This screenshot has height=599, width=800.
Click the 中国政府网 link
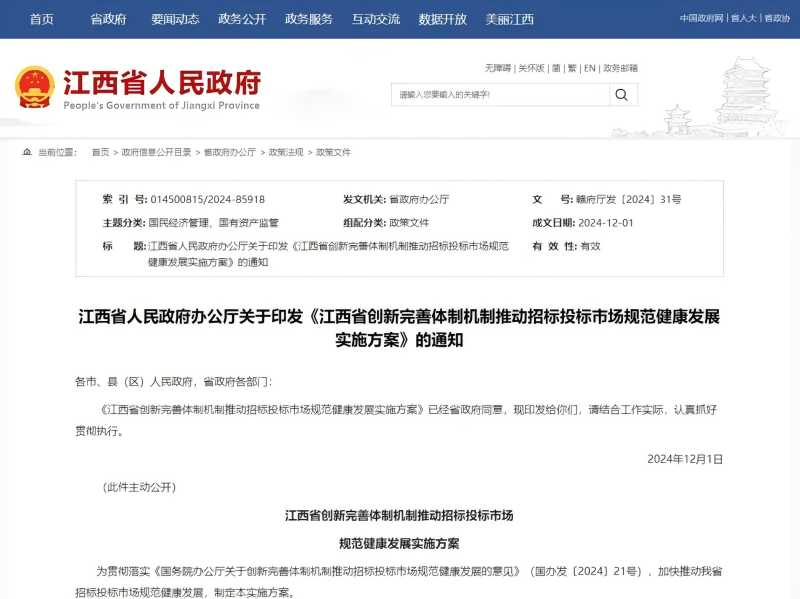pos(701,18)
